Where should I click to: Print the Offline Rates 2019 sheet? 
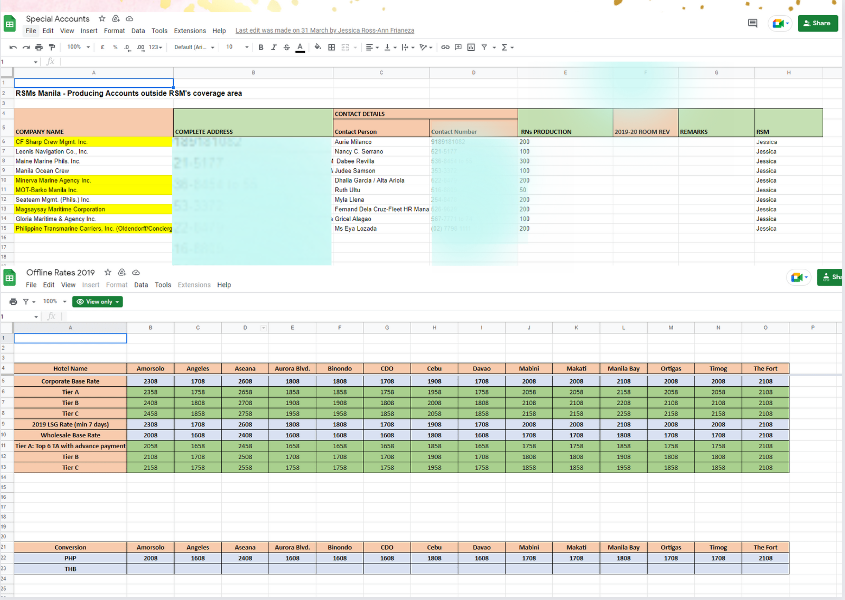pos(13,302)
